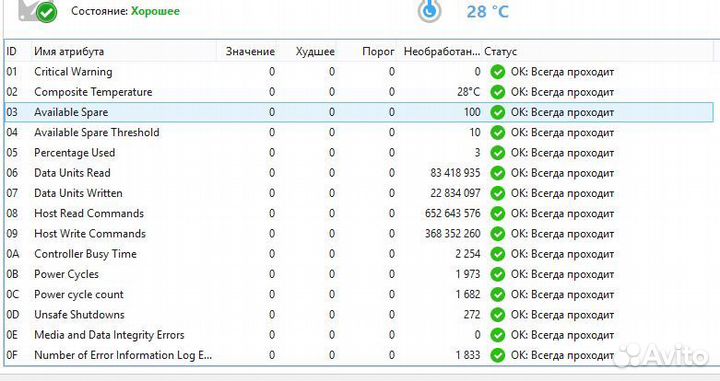Select the Controller Busy Time attribute name
Screen dimensions: 720x381
(x=85, y=254)
